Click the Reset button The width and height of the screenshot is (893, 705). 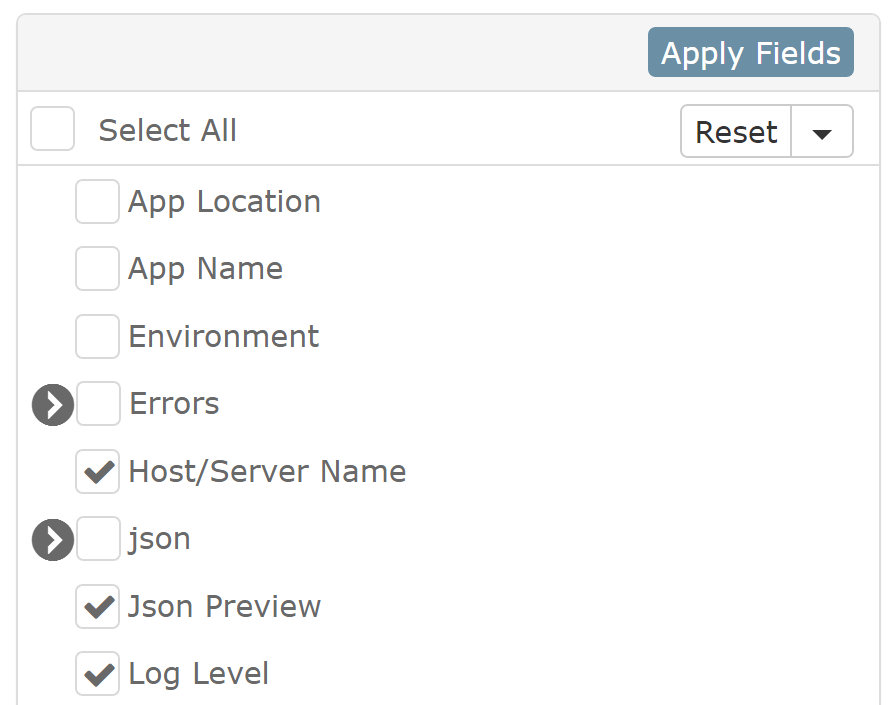tap(736, 132)
